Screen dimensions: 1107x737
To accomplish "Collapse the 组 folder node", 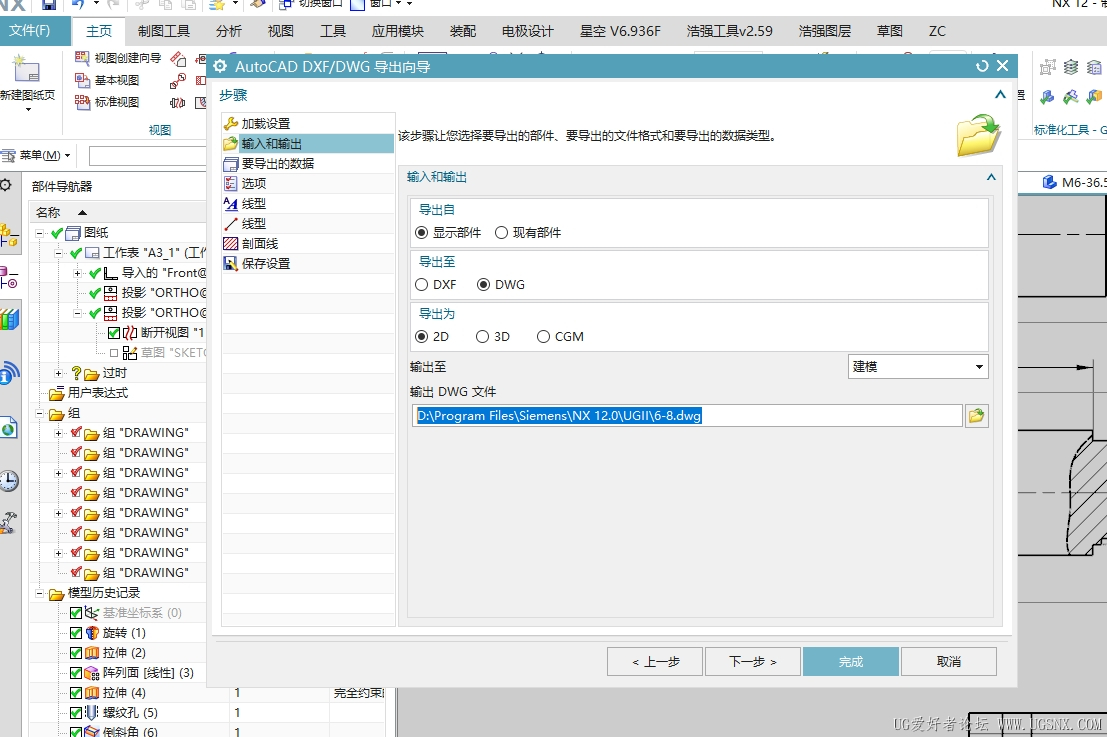I will pyautogui.click(x=40, y=414).
